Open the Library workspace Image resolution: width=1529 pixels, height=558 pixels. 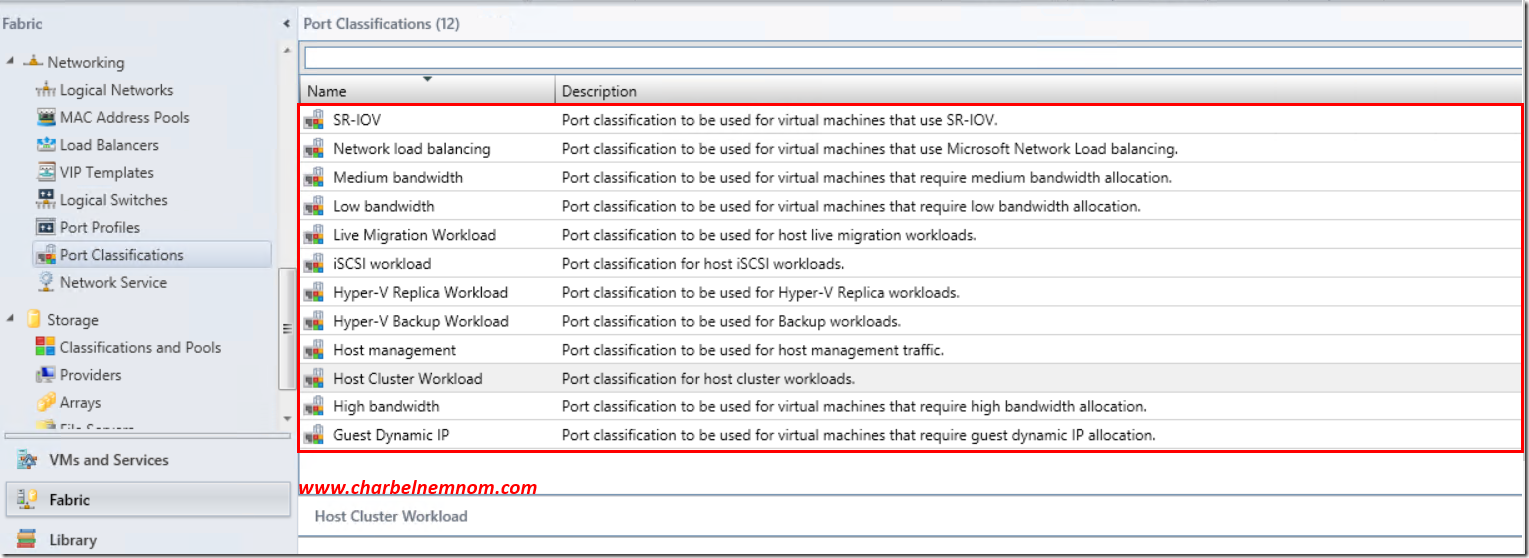tap(148, 540)
